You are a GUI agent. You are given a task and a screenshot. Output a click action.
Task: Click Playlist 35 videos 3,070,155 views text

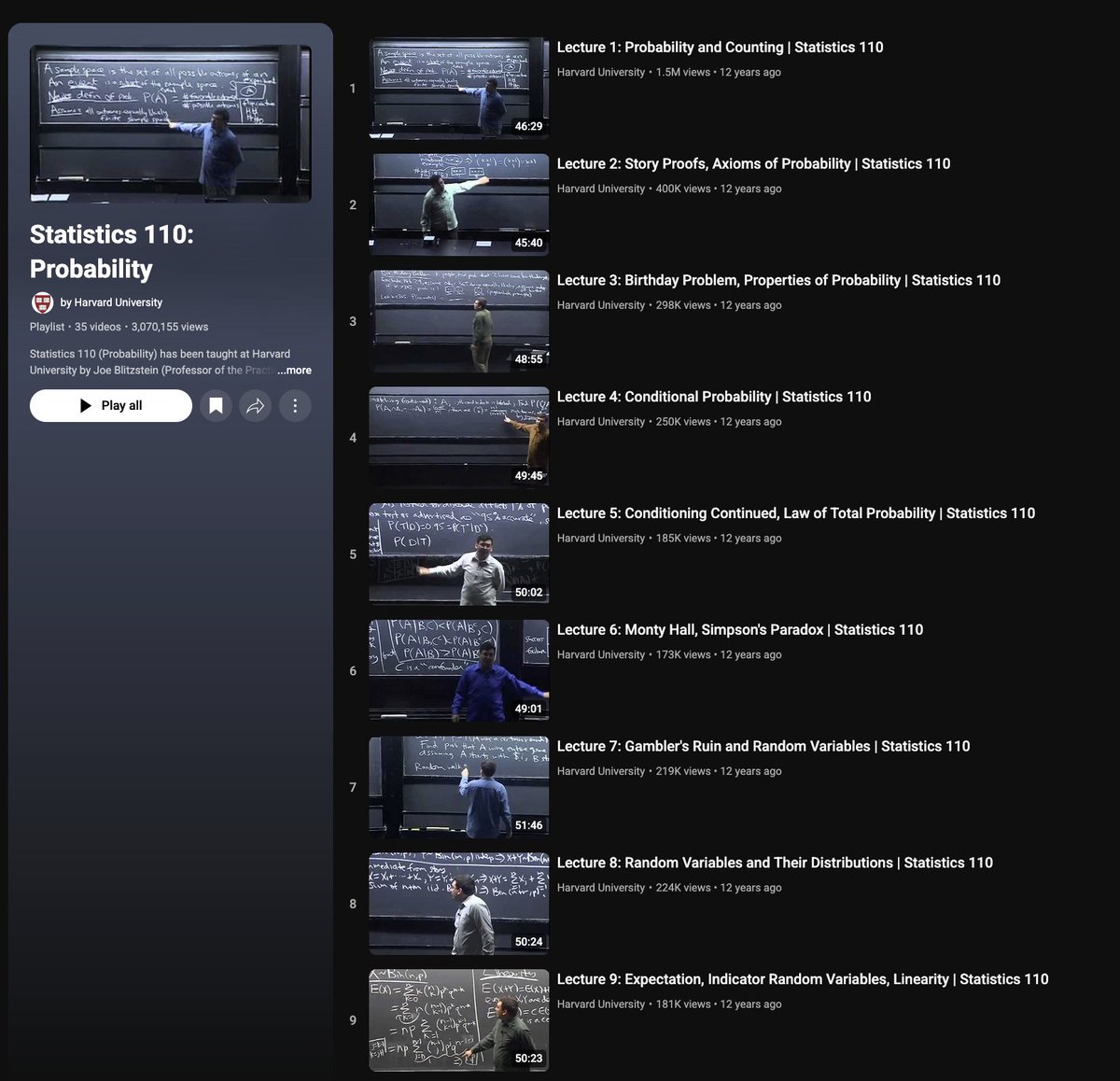119,327
